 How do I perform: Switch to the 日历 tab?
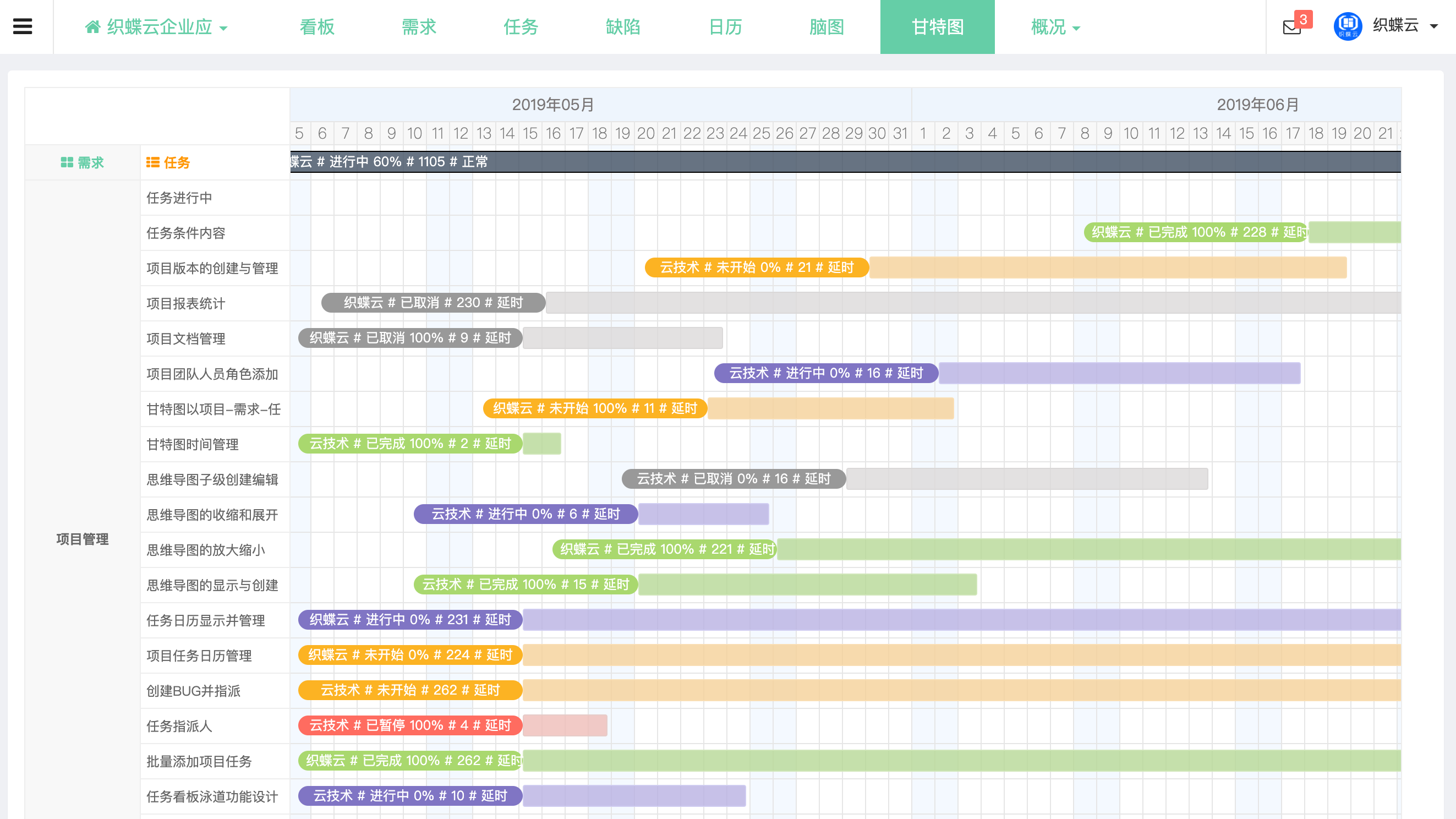725,26
